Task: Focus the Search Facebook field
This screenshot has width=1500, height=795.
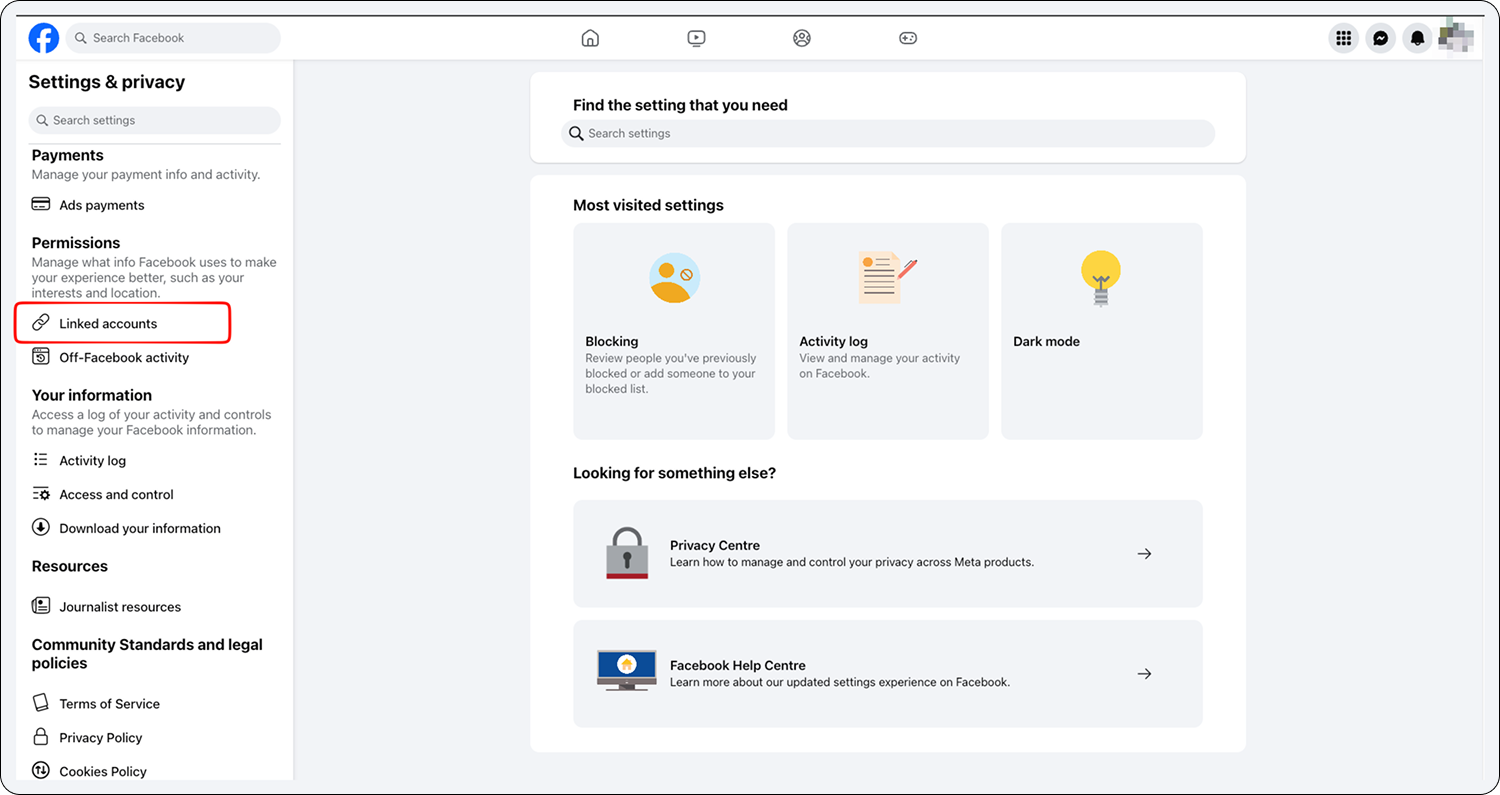Action: pos(173,38)
